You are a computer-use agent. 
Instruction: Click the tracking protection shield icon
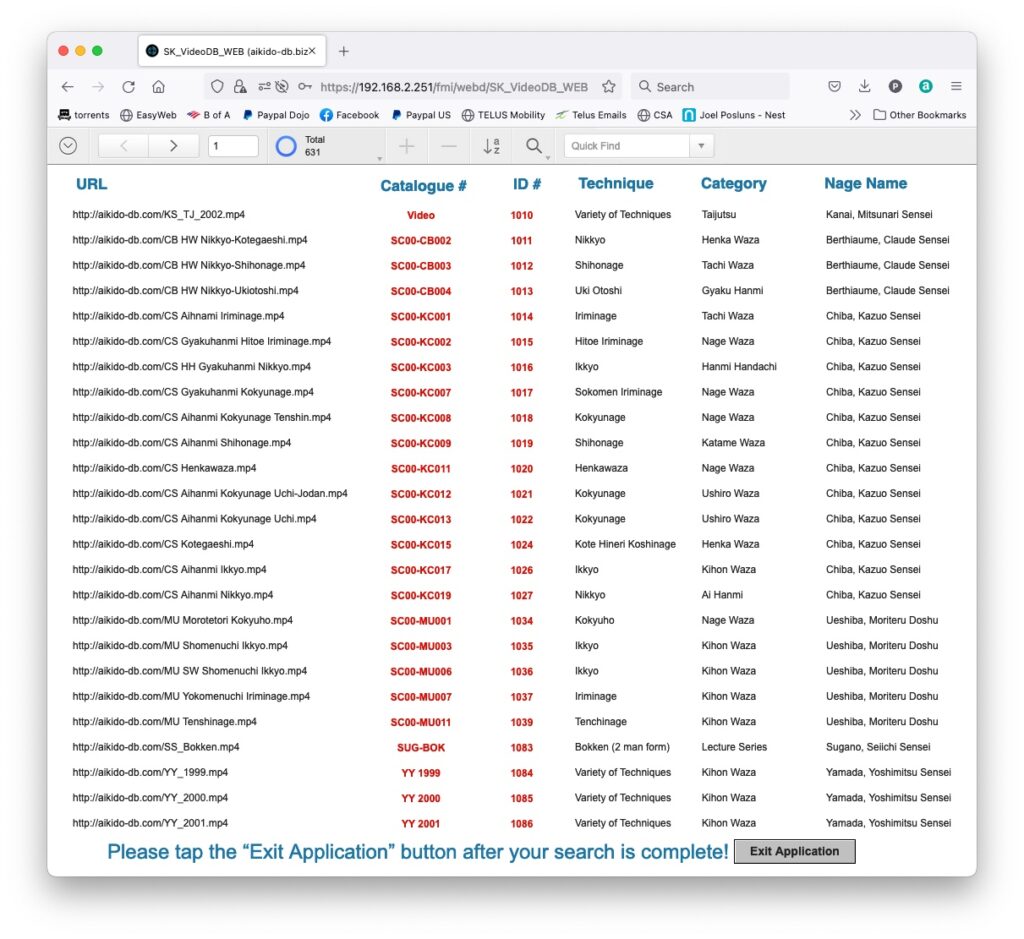(217, 87)
